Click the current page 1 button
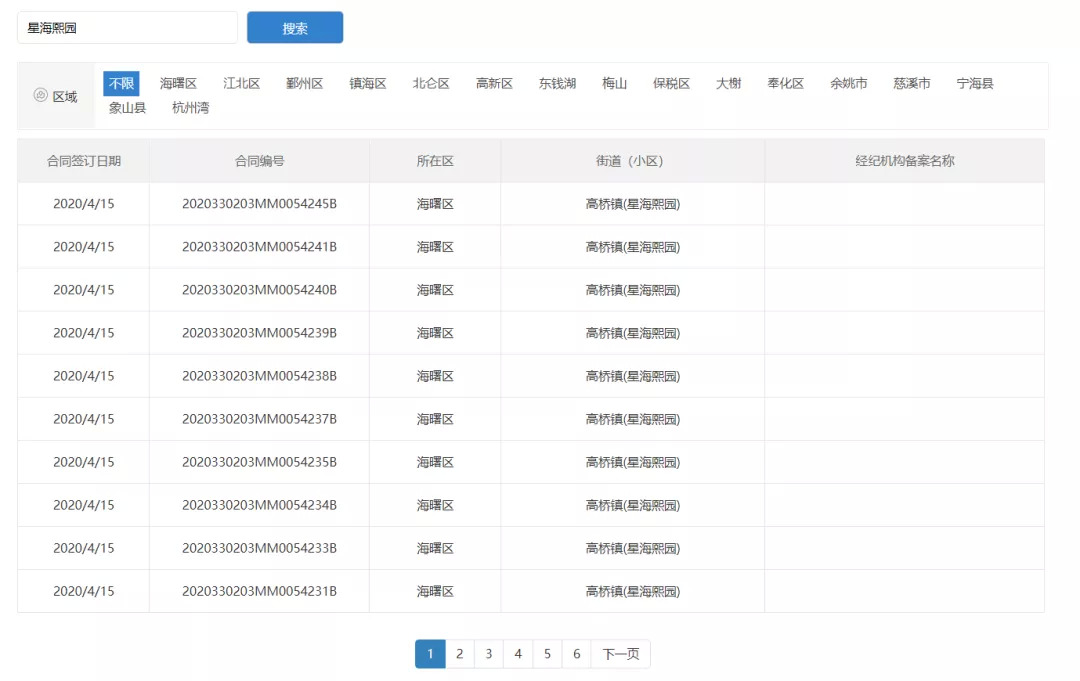 430,654
